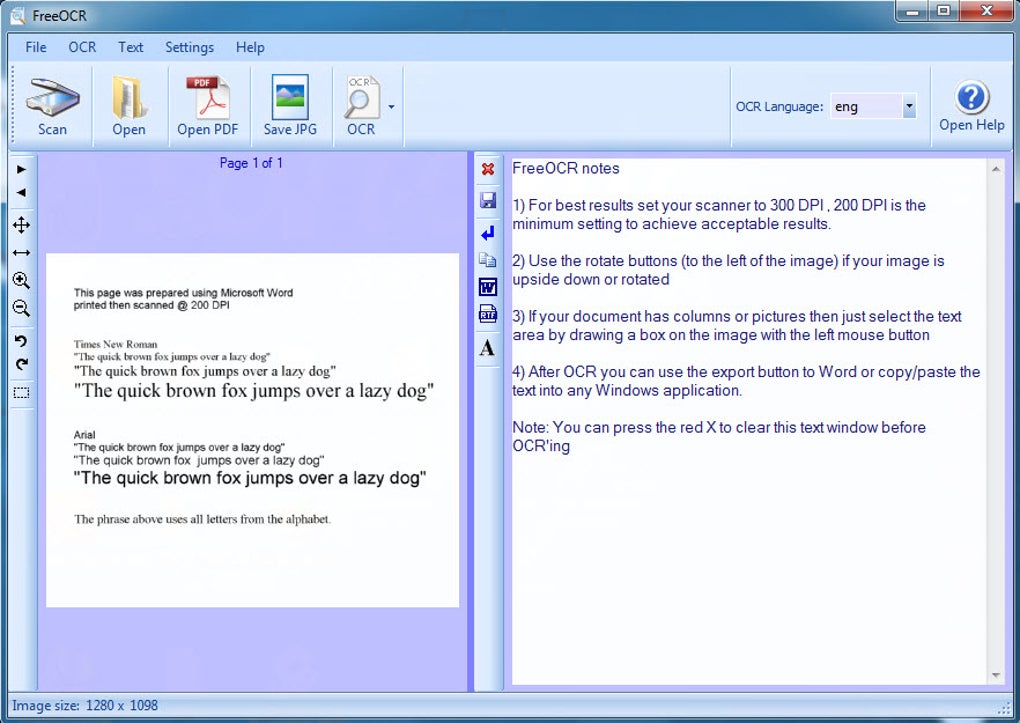The width and height of the screenshot is (1020, 723).
Task: Close the FreeOCR window
Action: click(x=986, y=11)
